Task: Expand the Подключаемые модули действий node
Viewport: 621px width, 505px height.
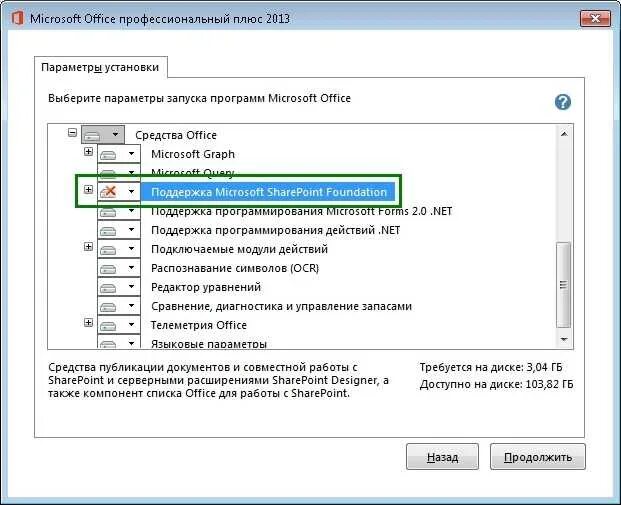Action: [x=88, y=247]
